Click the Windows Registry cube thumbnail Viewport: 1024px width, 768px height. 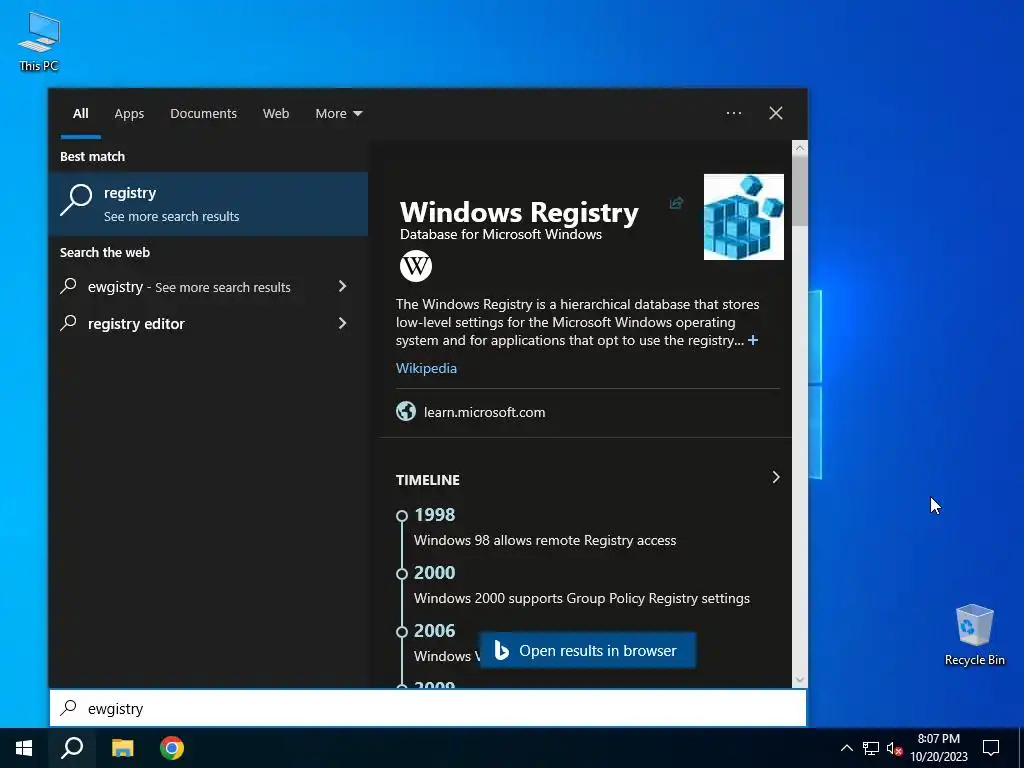(743, 216)
